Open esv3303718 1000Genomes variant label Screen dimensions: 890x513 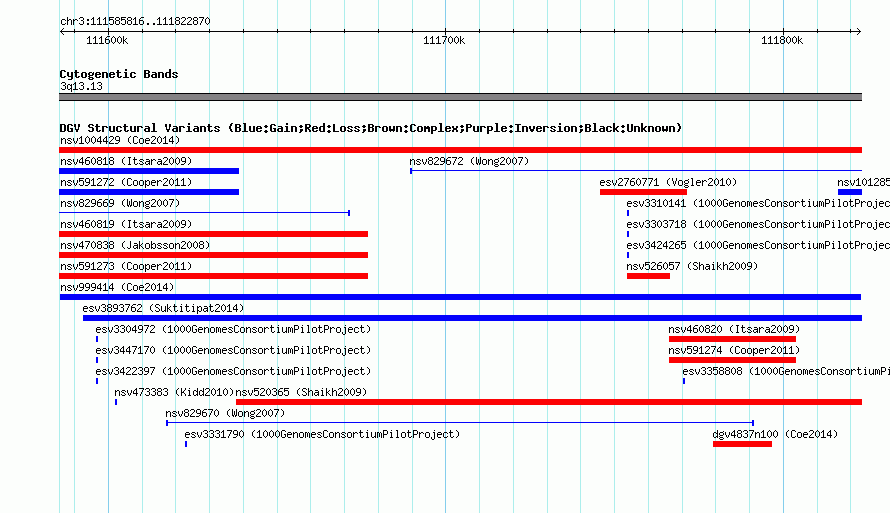tap(758, 224)
